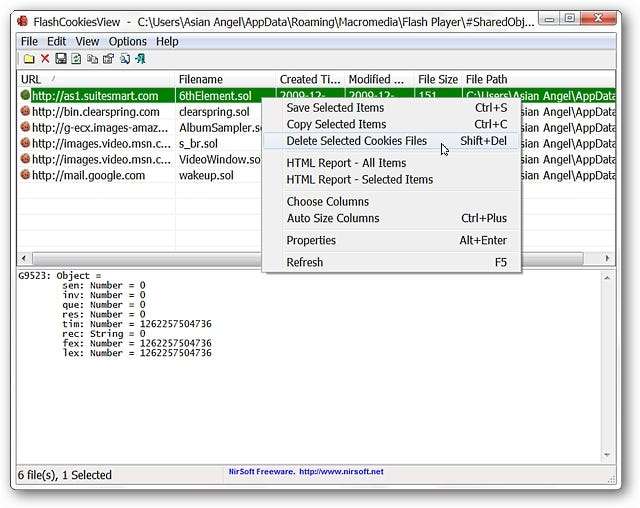Click the properties icon in toolbar
The width and height of the screenshot is (640, 508).
(x=108, y=59)
